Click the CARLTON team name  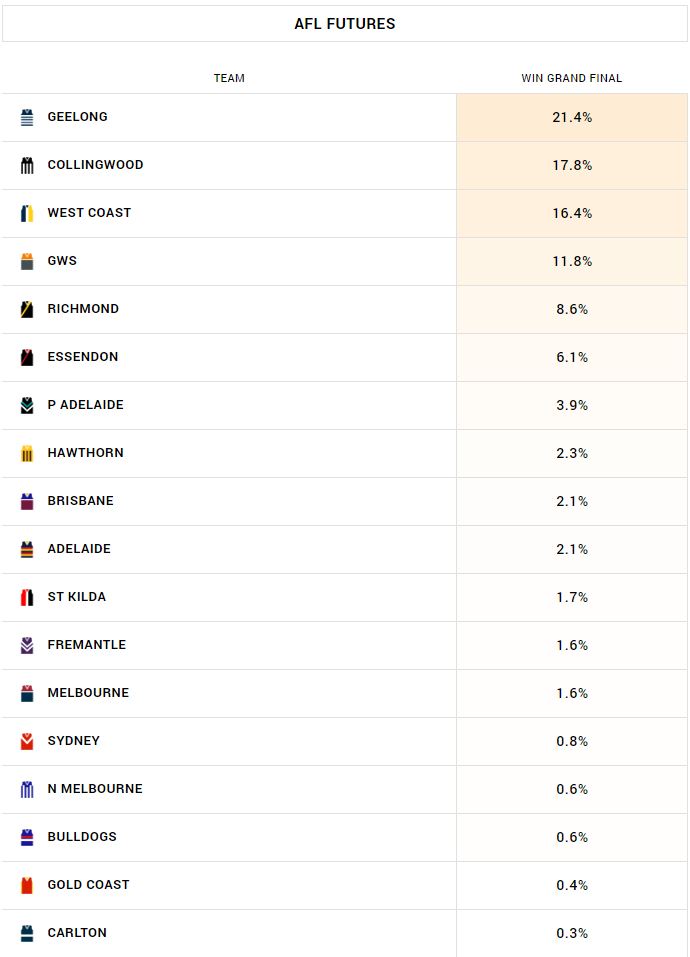(77, 933)
